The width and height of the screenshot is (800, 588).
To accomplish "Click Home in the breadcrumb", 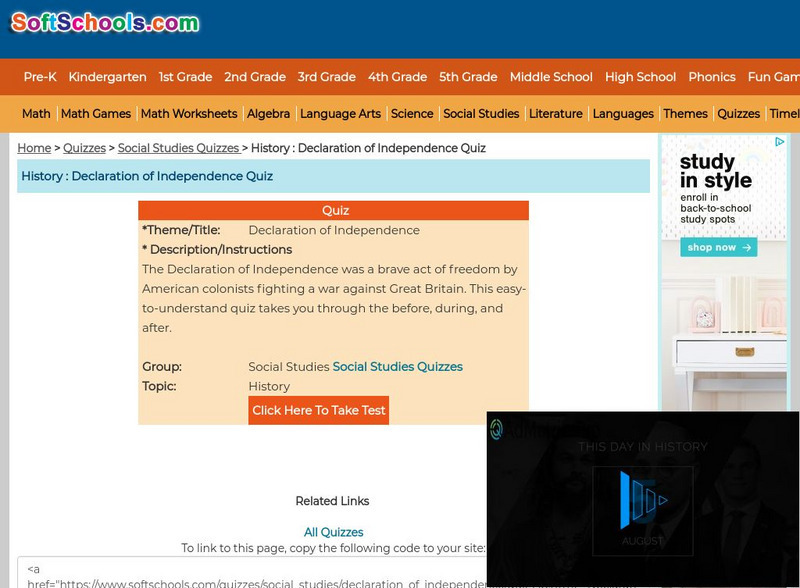I will (x=34, y=148).
